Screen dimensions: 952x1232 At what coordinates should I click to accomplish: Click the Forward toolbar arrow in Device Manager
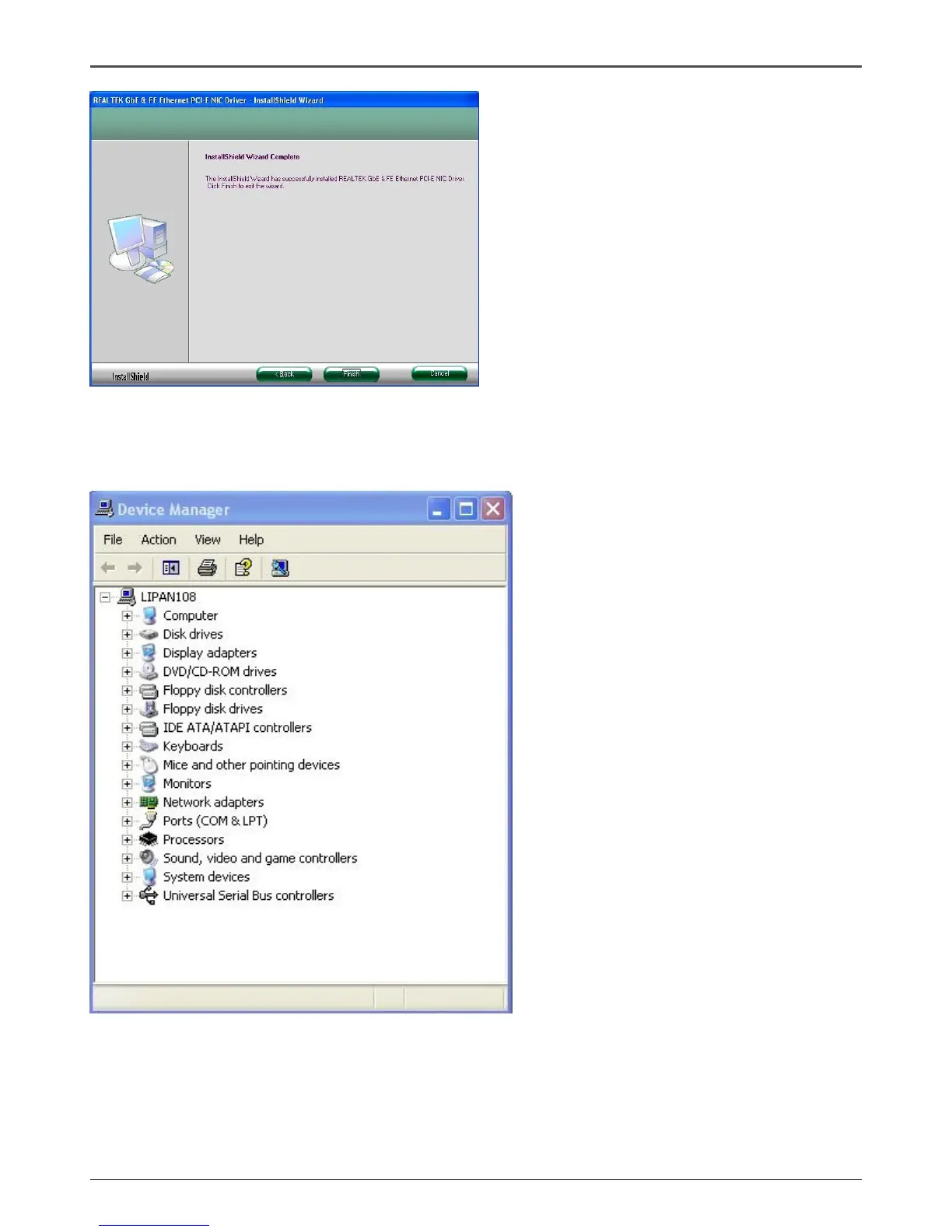tap(135, 568)
